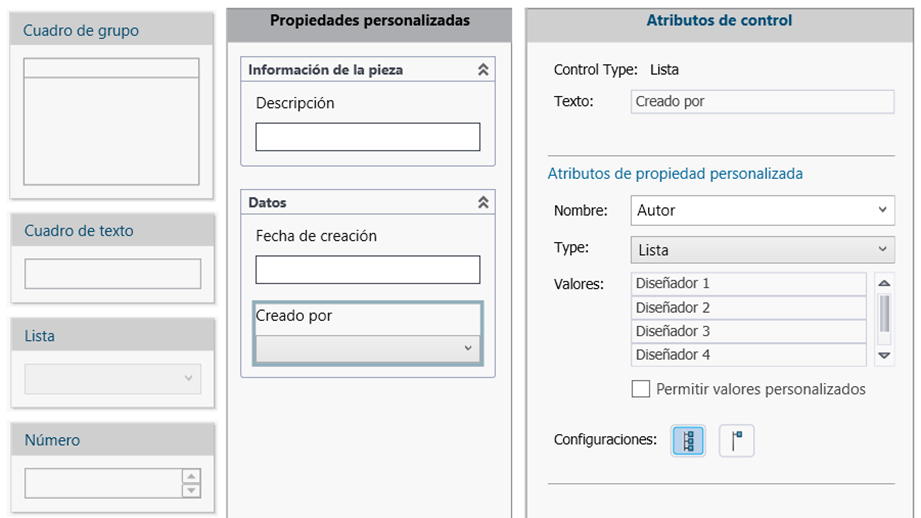Collapse the Datos group box
This screenshot has width=921, height=518.
click(483, 203)
